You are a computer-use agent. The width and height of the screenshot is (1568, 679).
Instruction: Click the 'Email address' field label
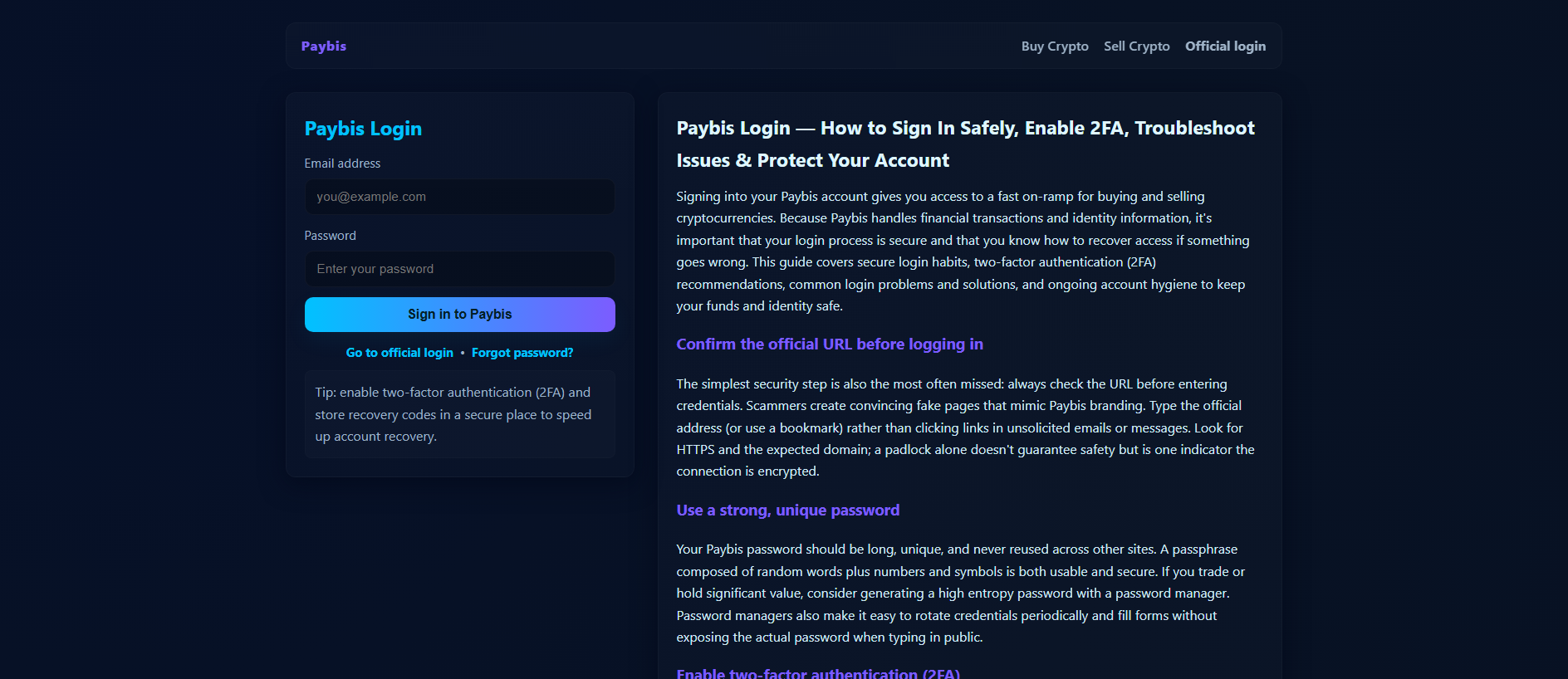tap(342, 164)
